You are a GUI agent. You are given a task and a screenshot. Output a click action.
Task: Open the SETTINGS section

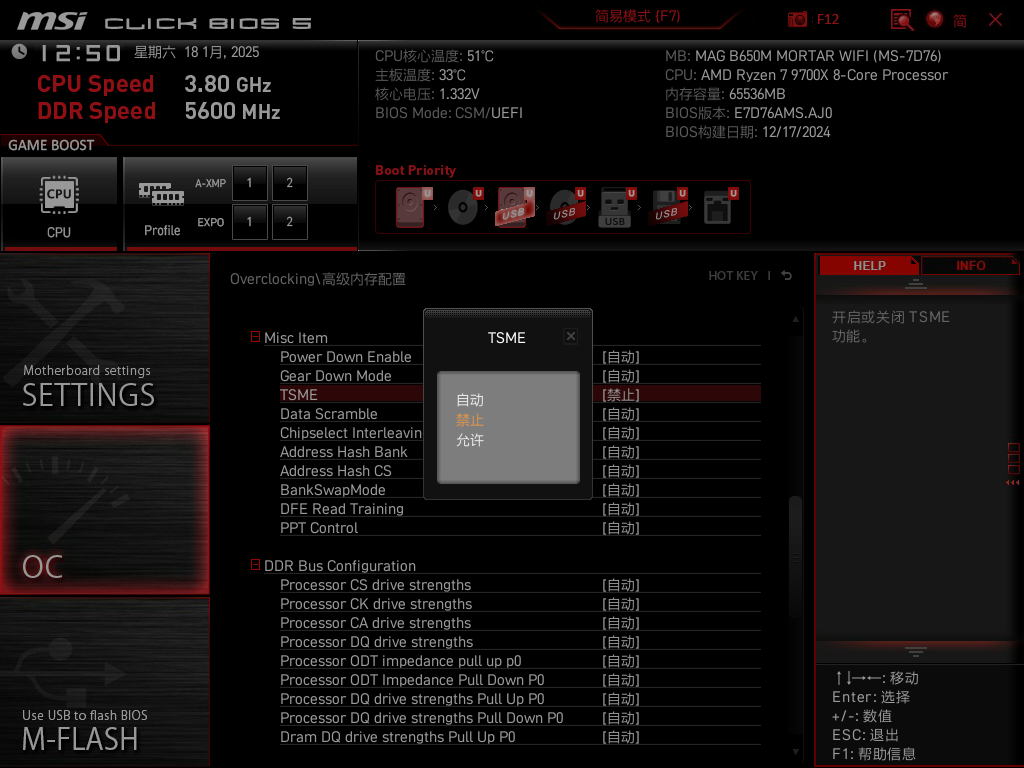click(x=104, y=338)
